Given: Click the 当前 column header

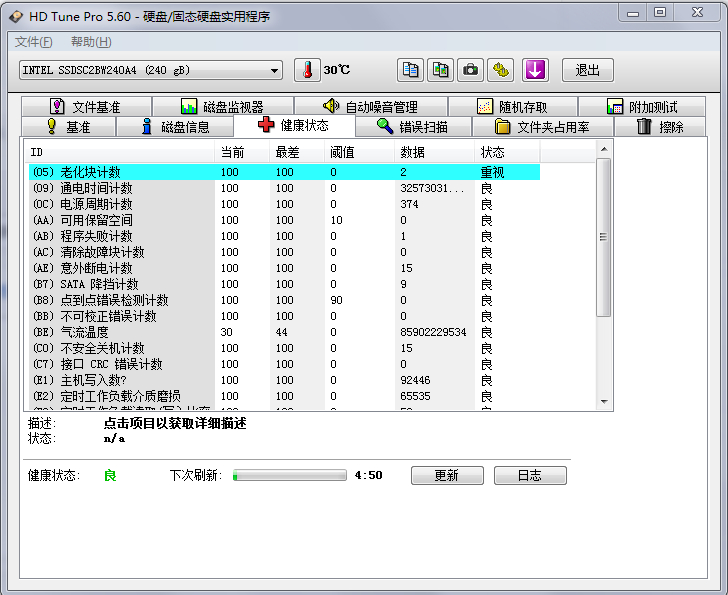Looking at the screenshot, I should 242,152.
